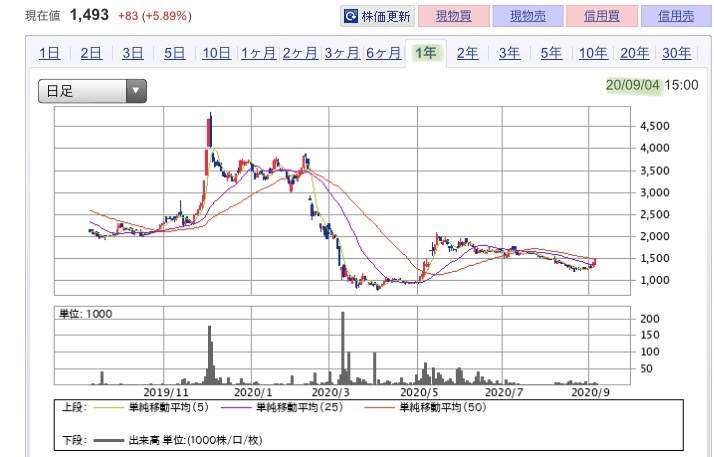714x457 pixels.
Task: Click the 100 volume axis label
Action: pyautogui.click(x=650, y=352)
